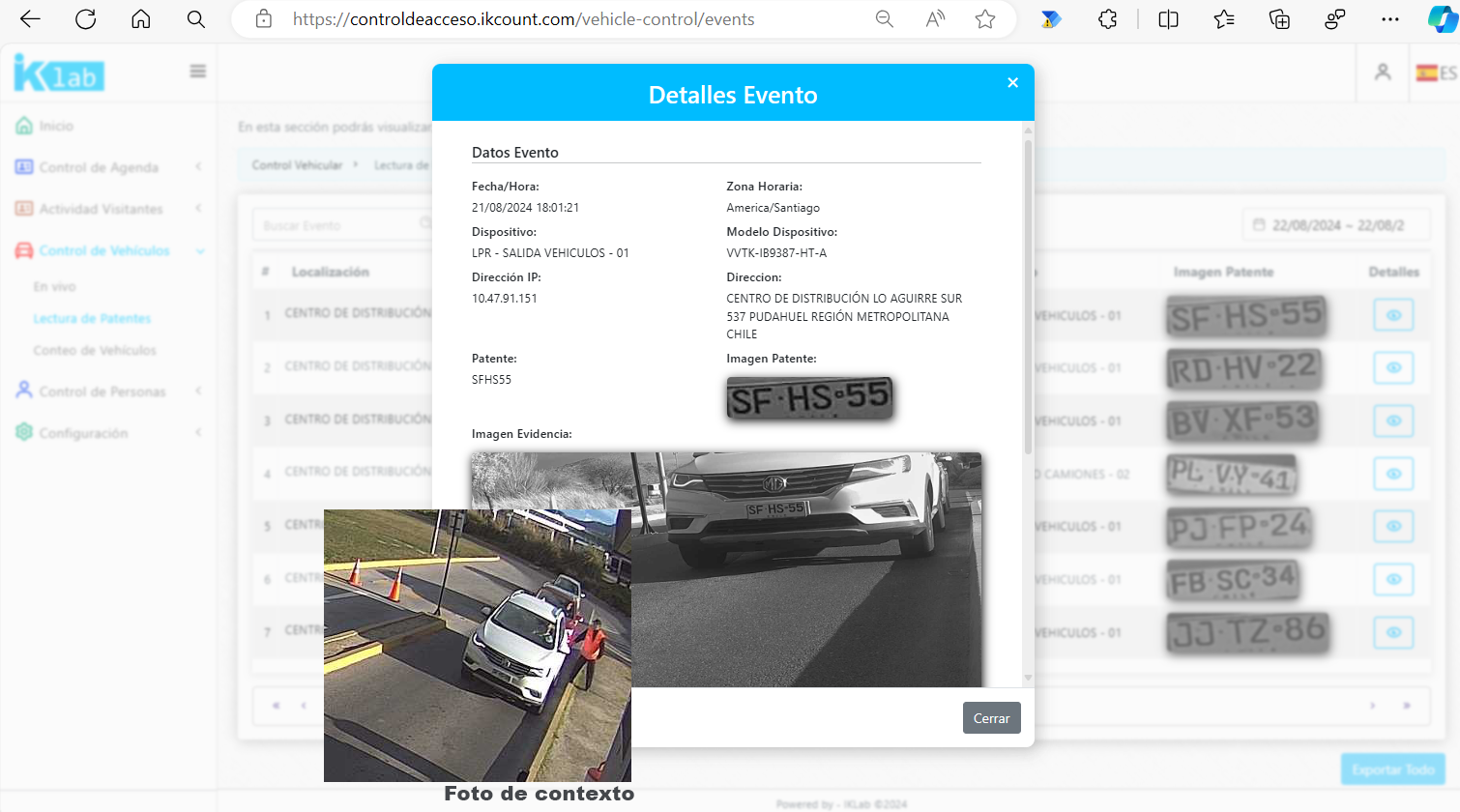This screenshot has height=812, width=1460.
Task: Go to first page pagination arrow
Action: coord(277,706)
